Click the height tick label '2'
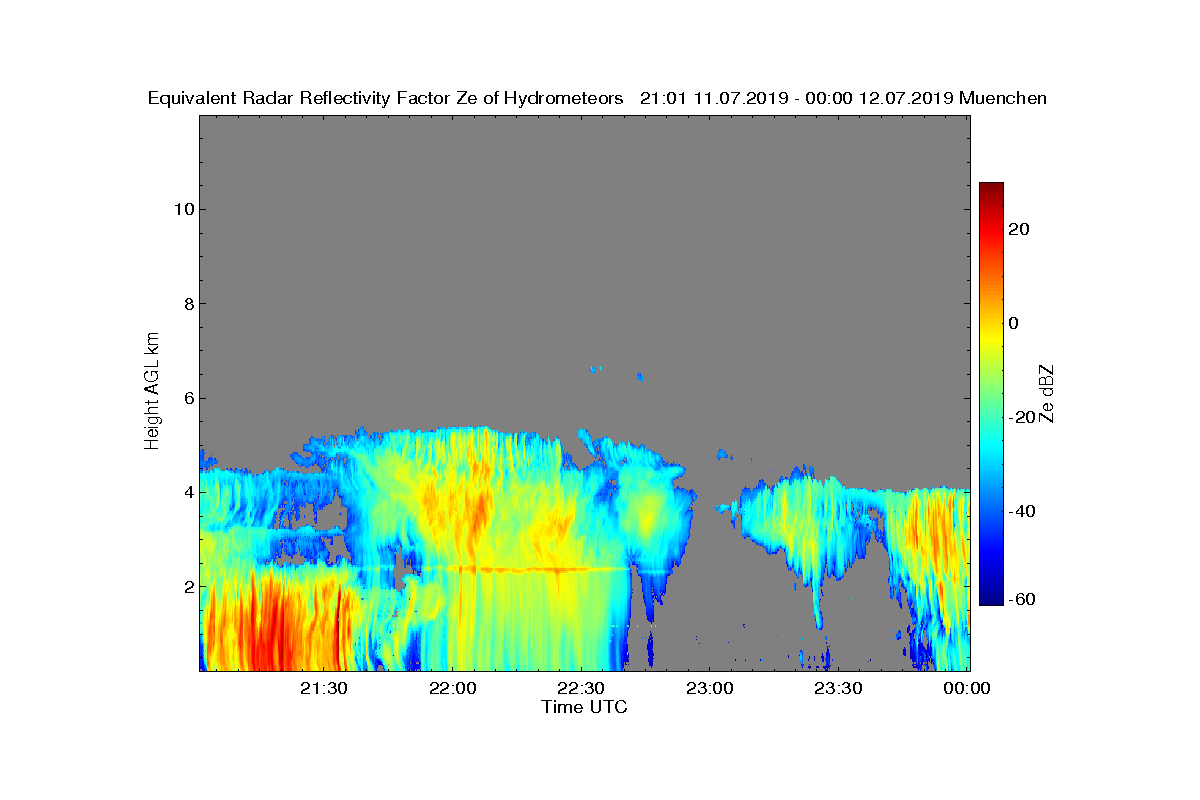1200x800 pixels. (x=187, y=586)
